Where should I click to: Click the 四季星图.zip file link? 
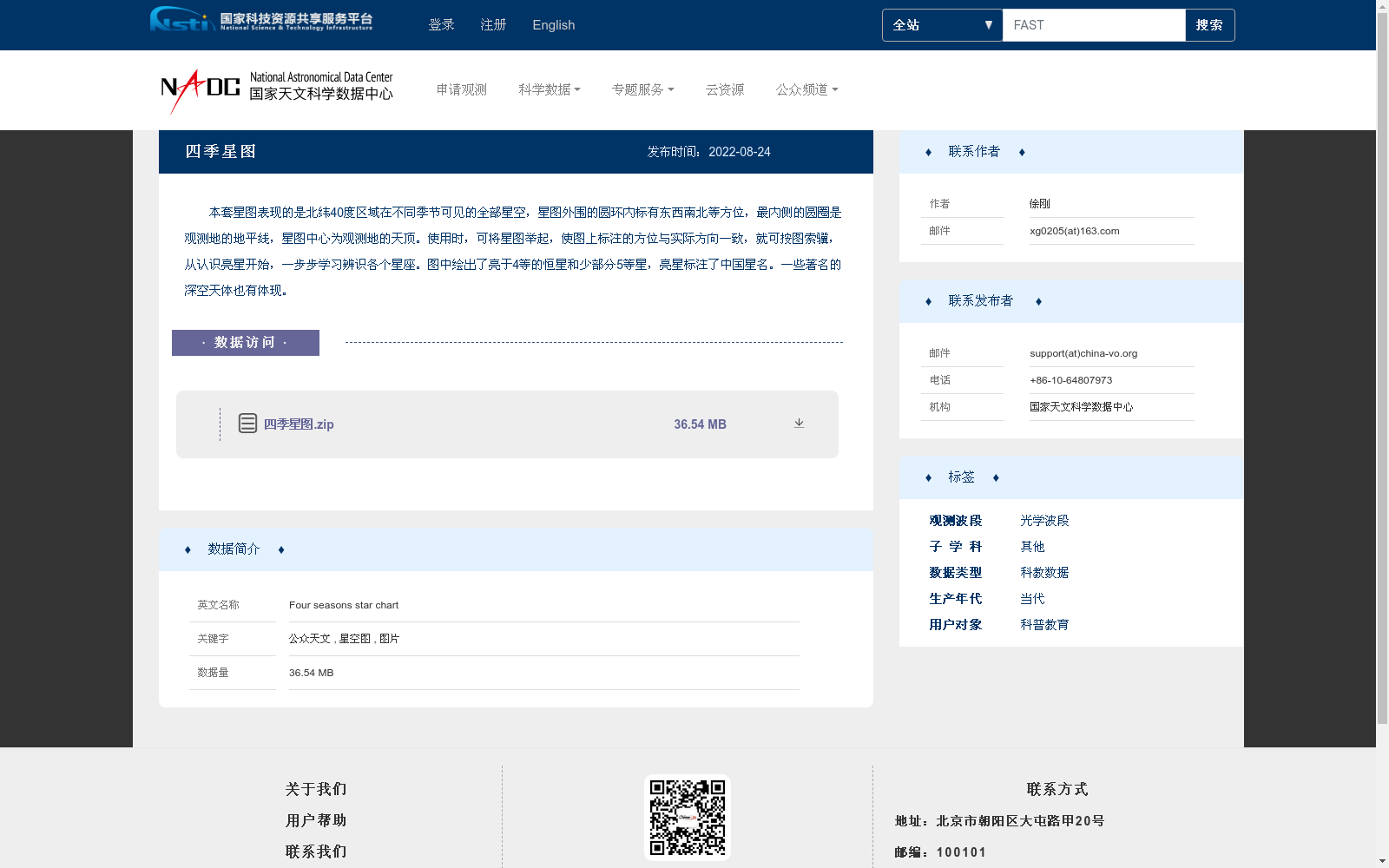tap(299, 424)
